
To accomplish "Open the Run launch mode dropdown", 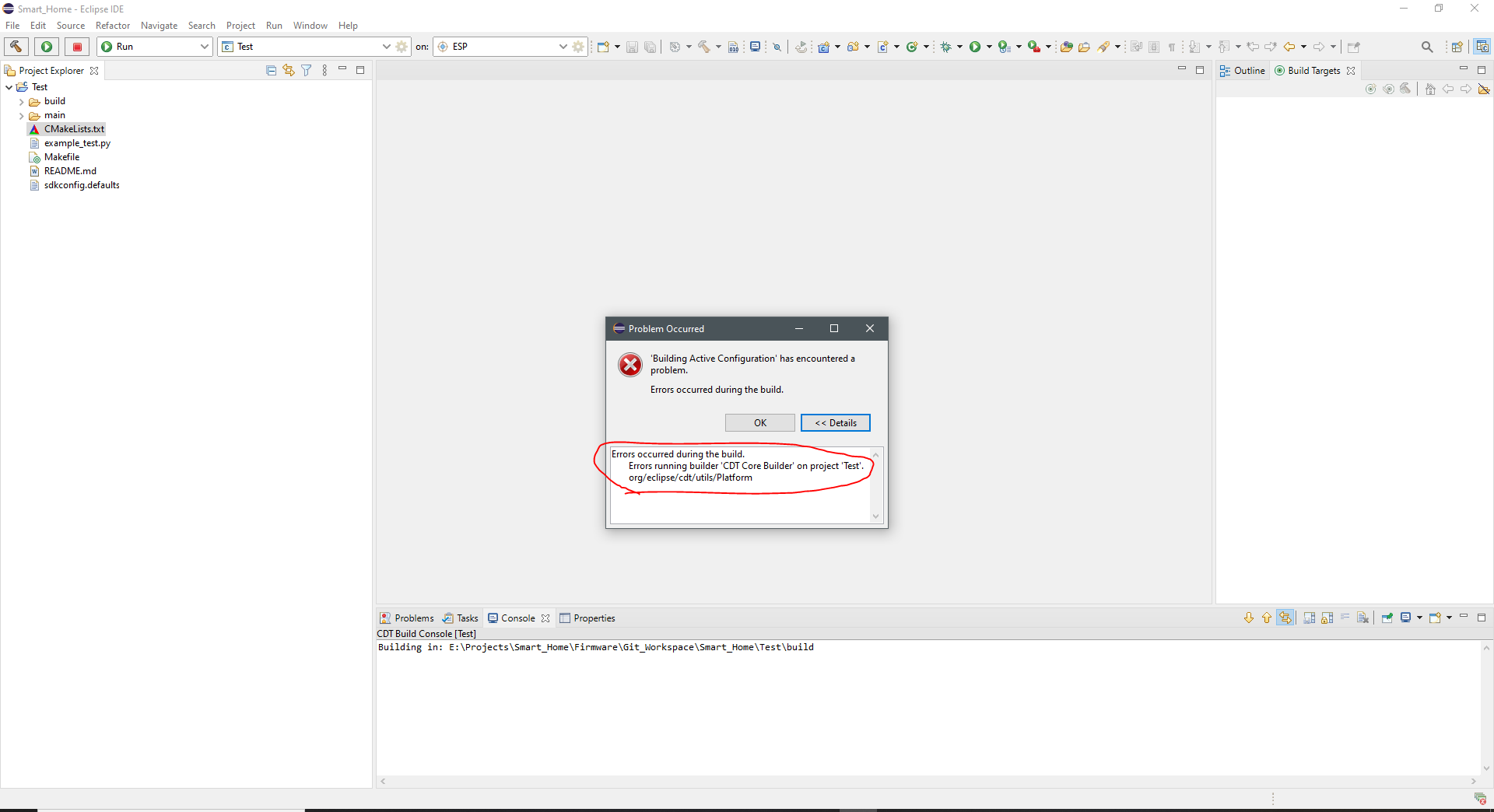I will 205,47.
